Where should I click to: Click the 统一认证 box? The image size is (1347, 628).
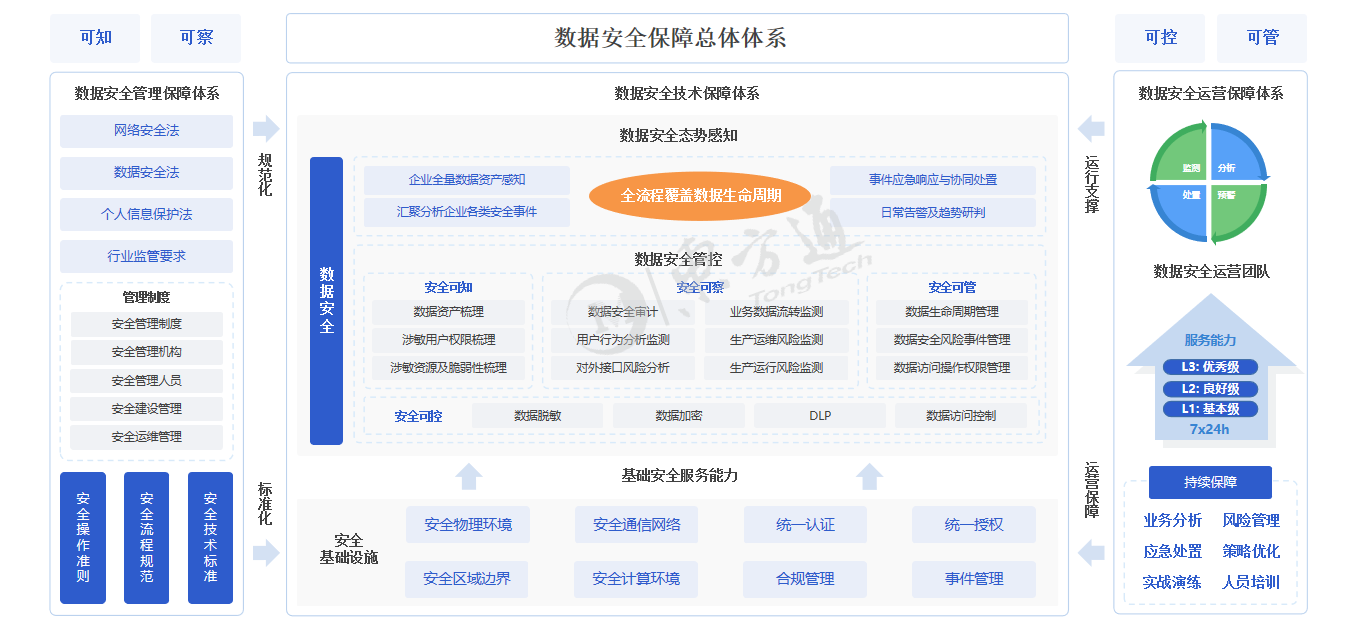805,525
